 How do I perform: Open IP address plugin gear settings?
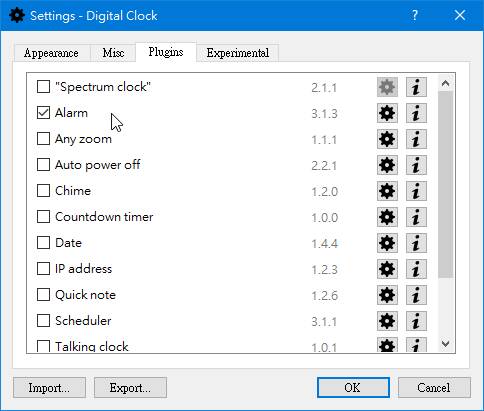pyautogui.click(x=387, y=269)
